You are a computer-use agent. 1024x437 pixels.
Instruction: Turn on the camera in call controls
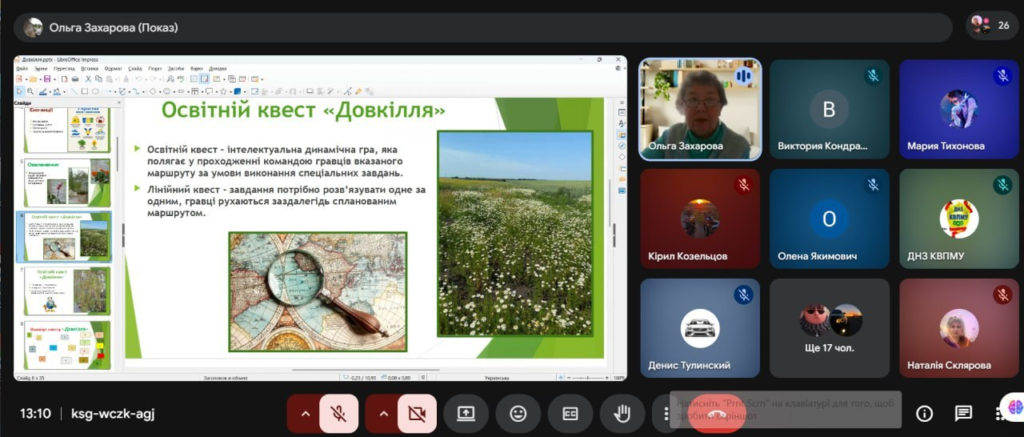pyautogui.click(x=417, y=413)
